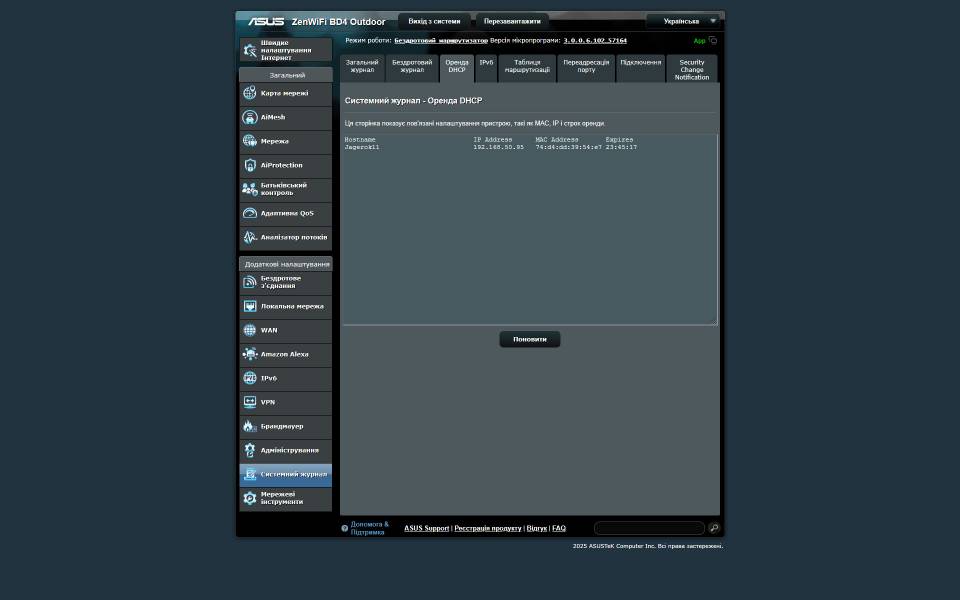Viewport: 960px width, 600px height.
Task: Click the VPN sidebar icon
Action: pos(250,402)
